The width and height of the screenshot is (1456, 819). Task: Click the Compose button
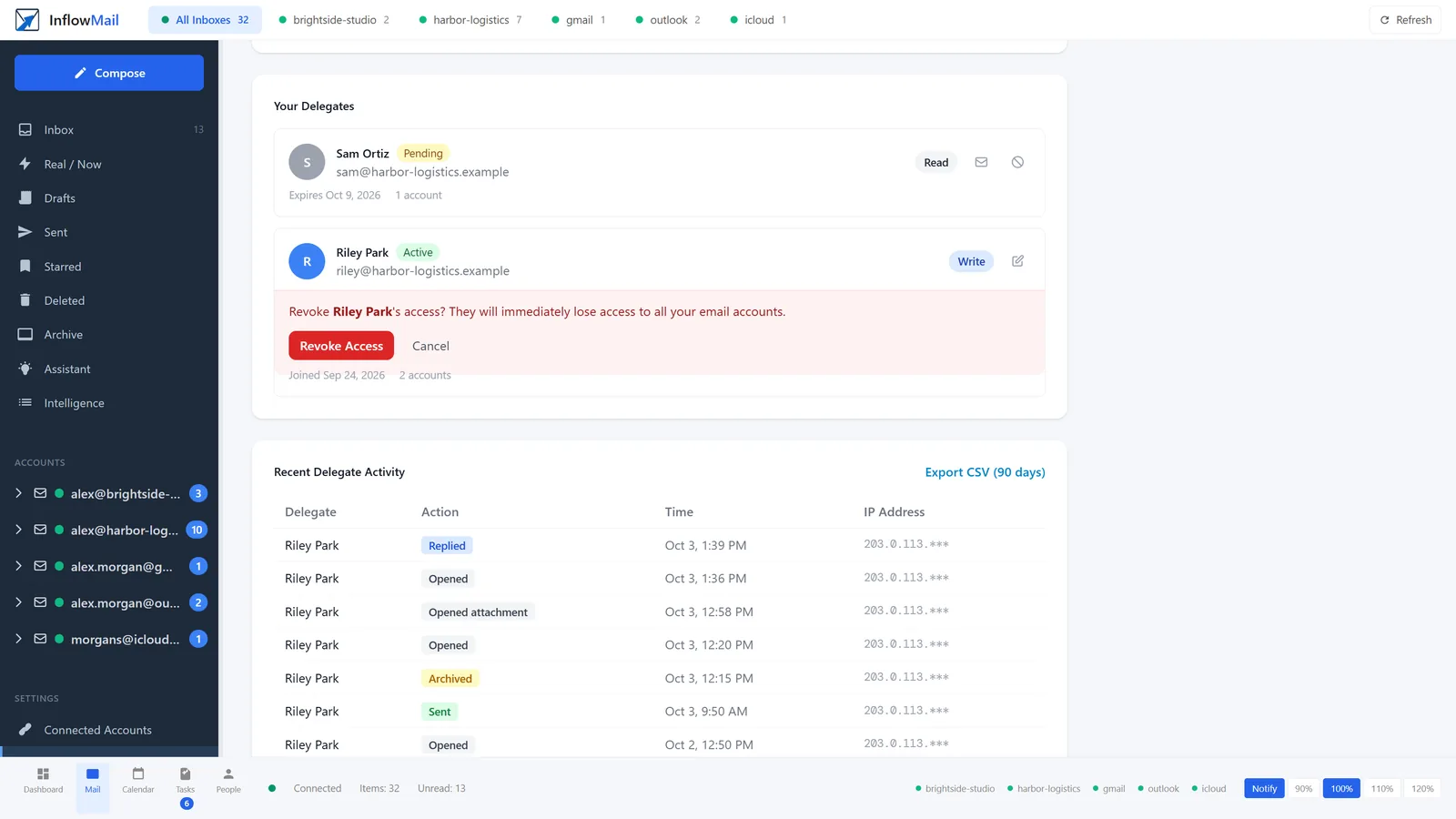point(109,73)
